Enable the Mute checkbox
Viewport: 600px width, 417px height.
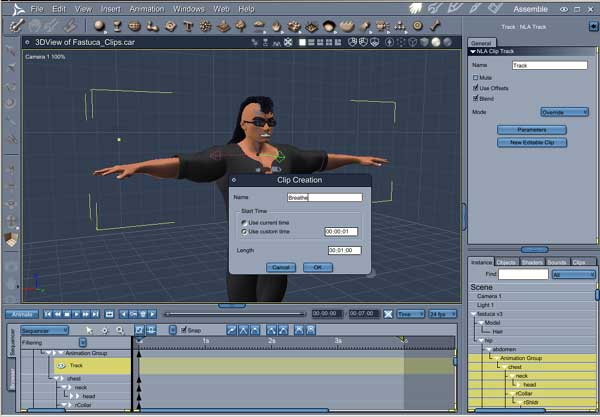pos(475,77)
